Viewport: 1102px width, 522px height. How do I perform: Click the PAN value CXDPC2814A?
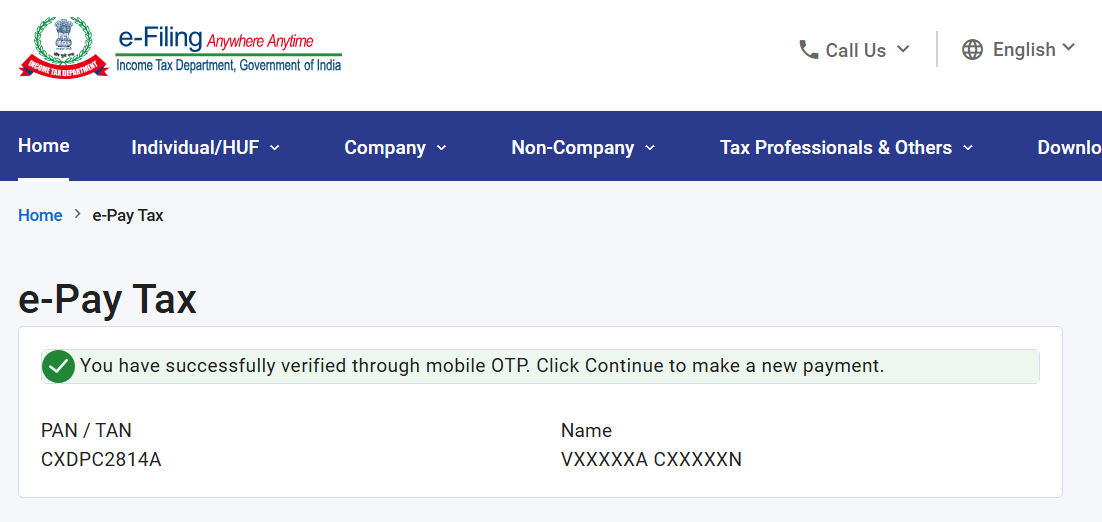[x=101, y=459]
